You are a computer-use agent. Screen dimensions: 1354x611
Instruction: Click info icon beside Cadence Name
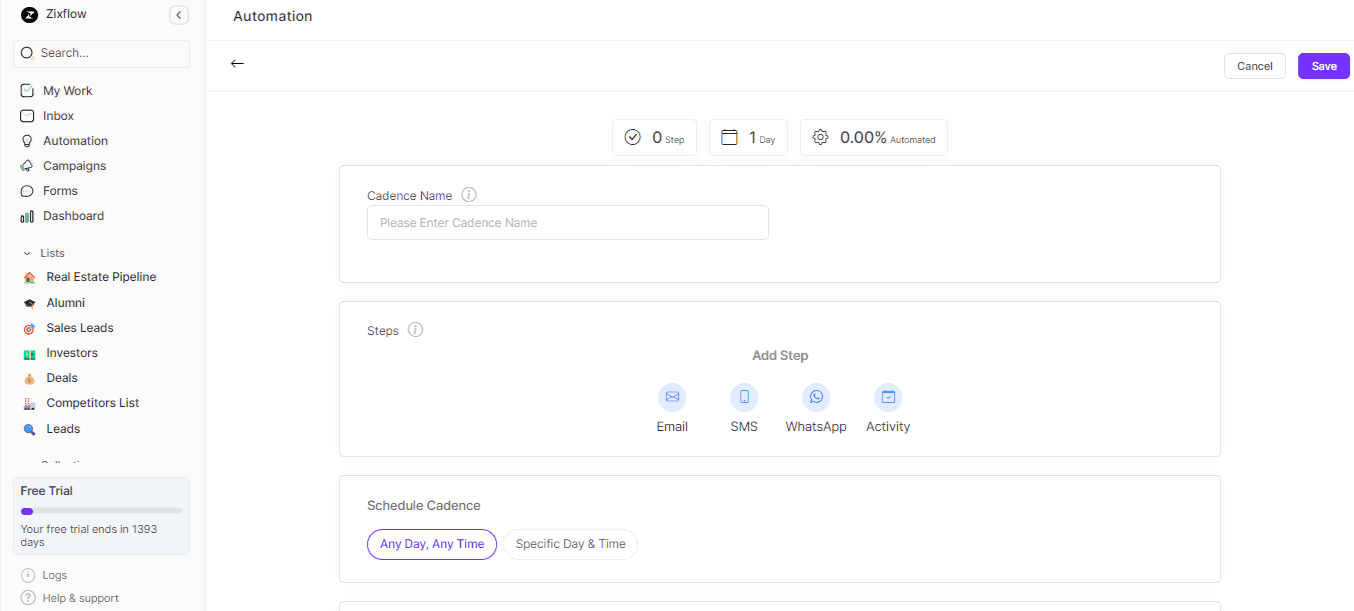pos(468,195)
